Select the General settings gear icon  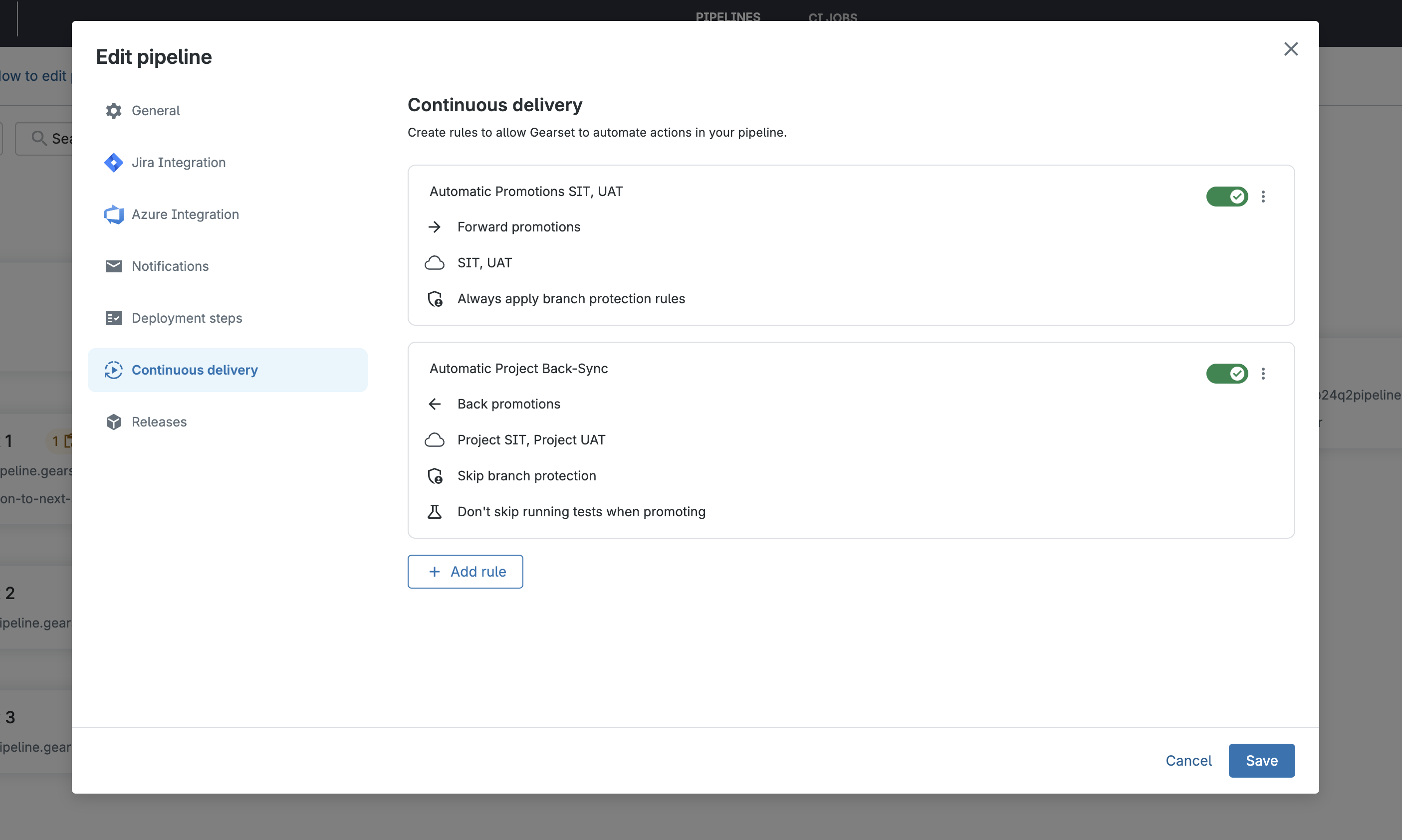[114, 110]
